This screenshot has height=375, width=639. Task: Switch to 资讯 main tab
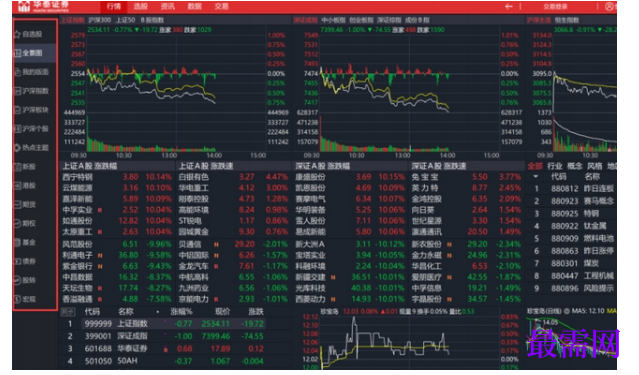pyautogui.click(x=167, y=7)
